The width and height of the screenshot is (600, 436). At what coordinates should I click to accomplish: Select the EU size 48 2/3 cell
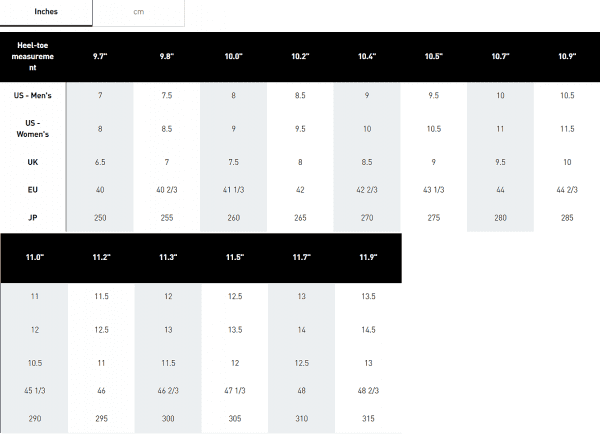[x=367, y=390]
